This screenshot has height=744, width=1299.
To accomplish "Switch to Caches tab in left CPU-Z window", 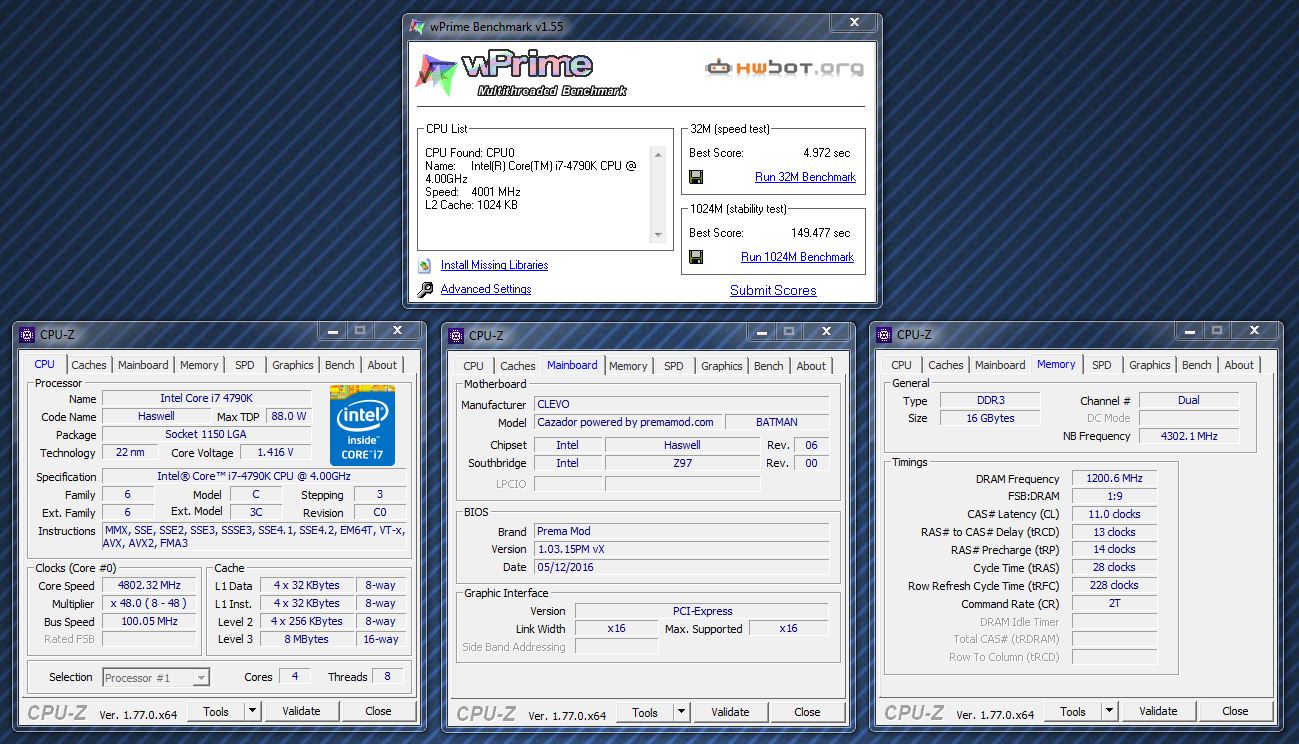I will (x=89, y=365).
